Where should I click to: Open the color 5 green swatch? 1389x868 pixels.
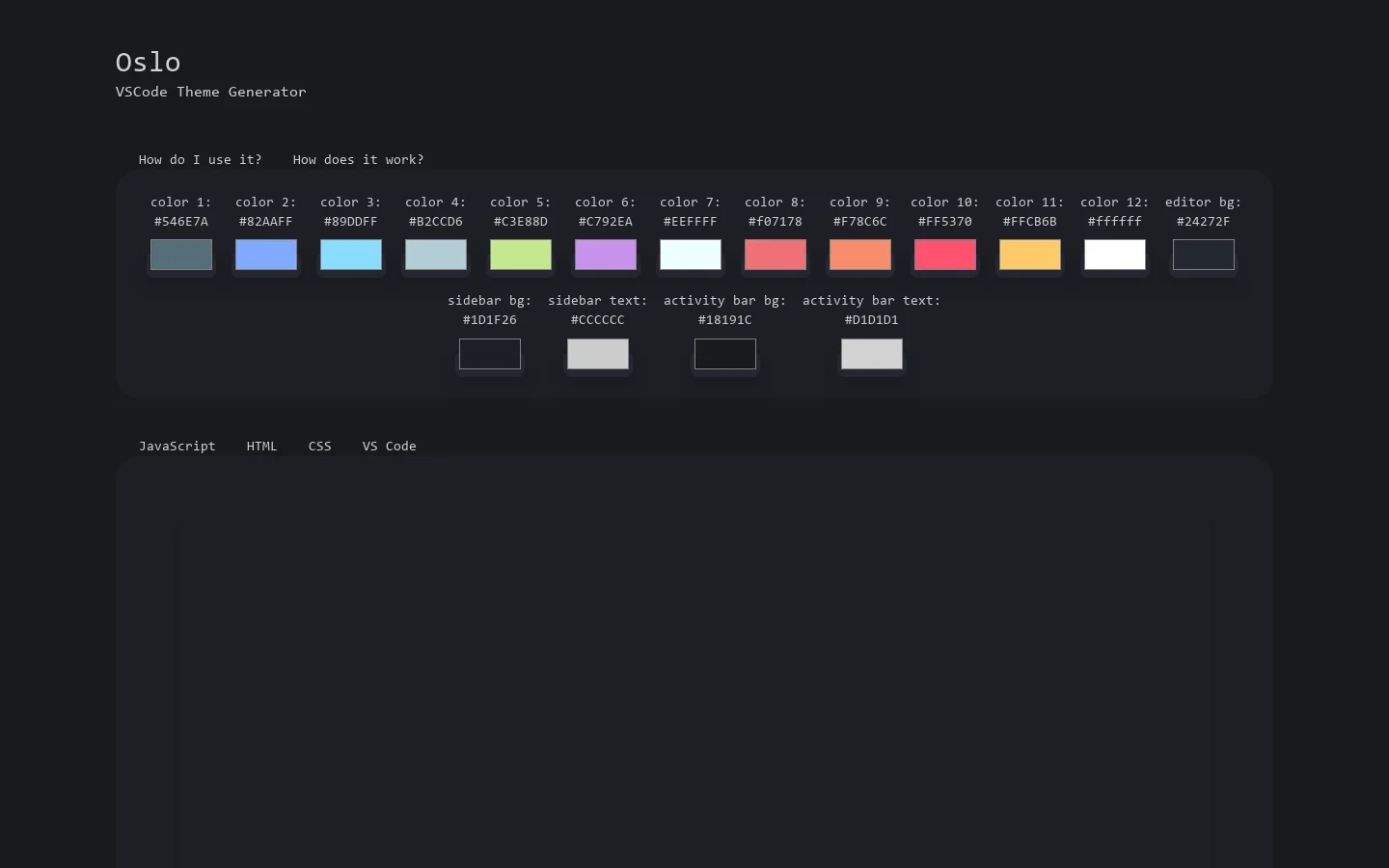[521, 255]
